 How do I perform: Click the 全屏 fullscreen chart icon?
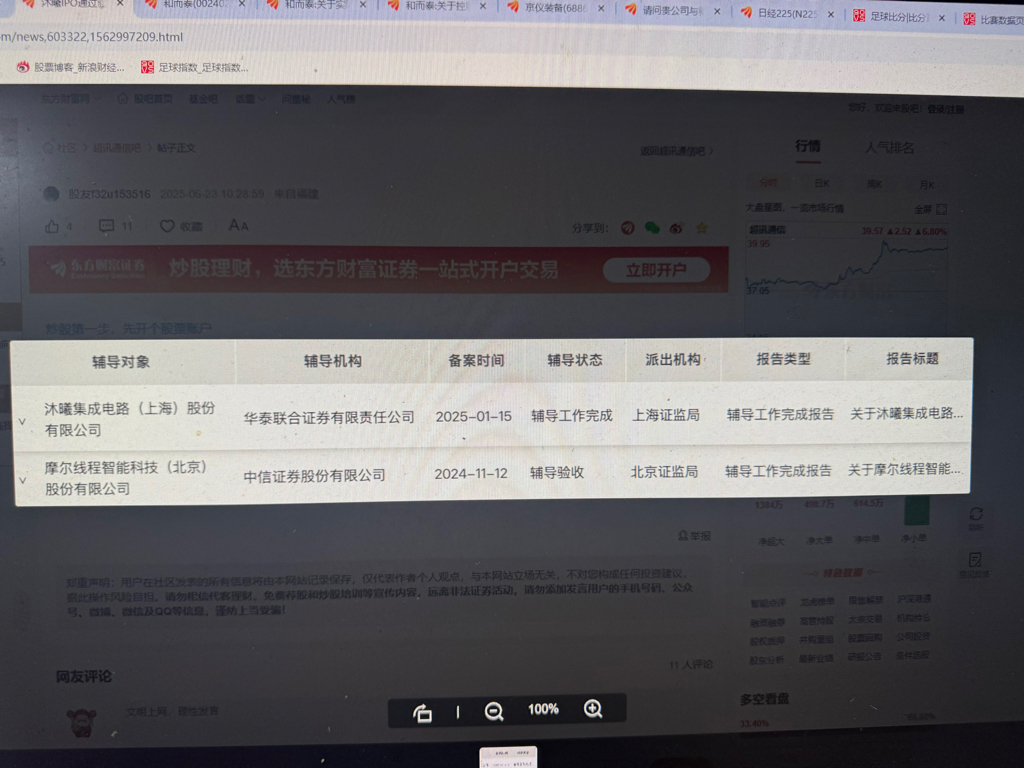point(941,210)
